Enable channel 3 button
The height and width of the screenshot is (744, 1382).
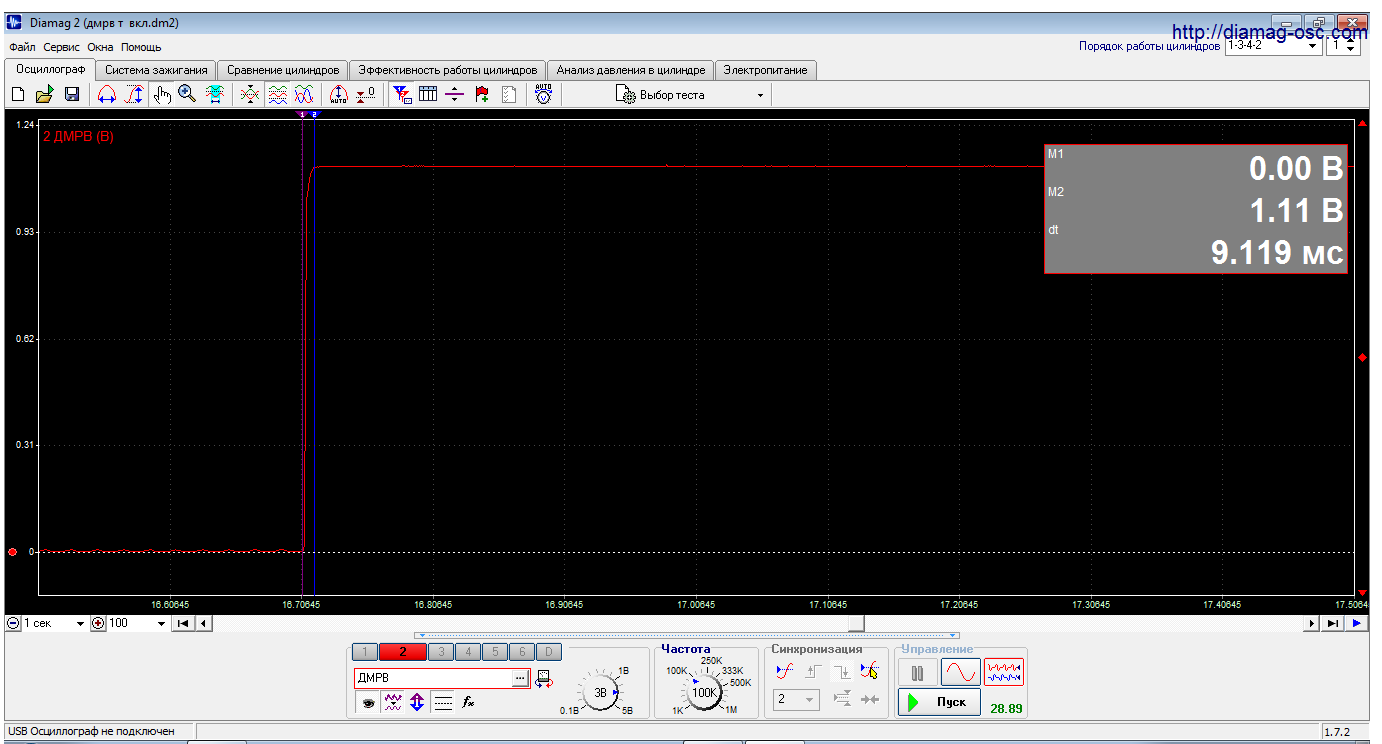click(441, 652)
